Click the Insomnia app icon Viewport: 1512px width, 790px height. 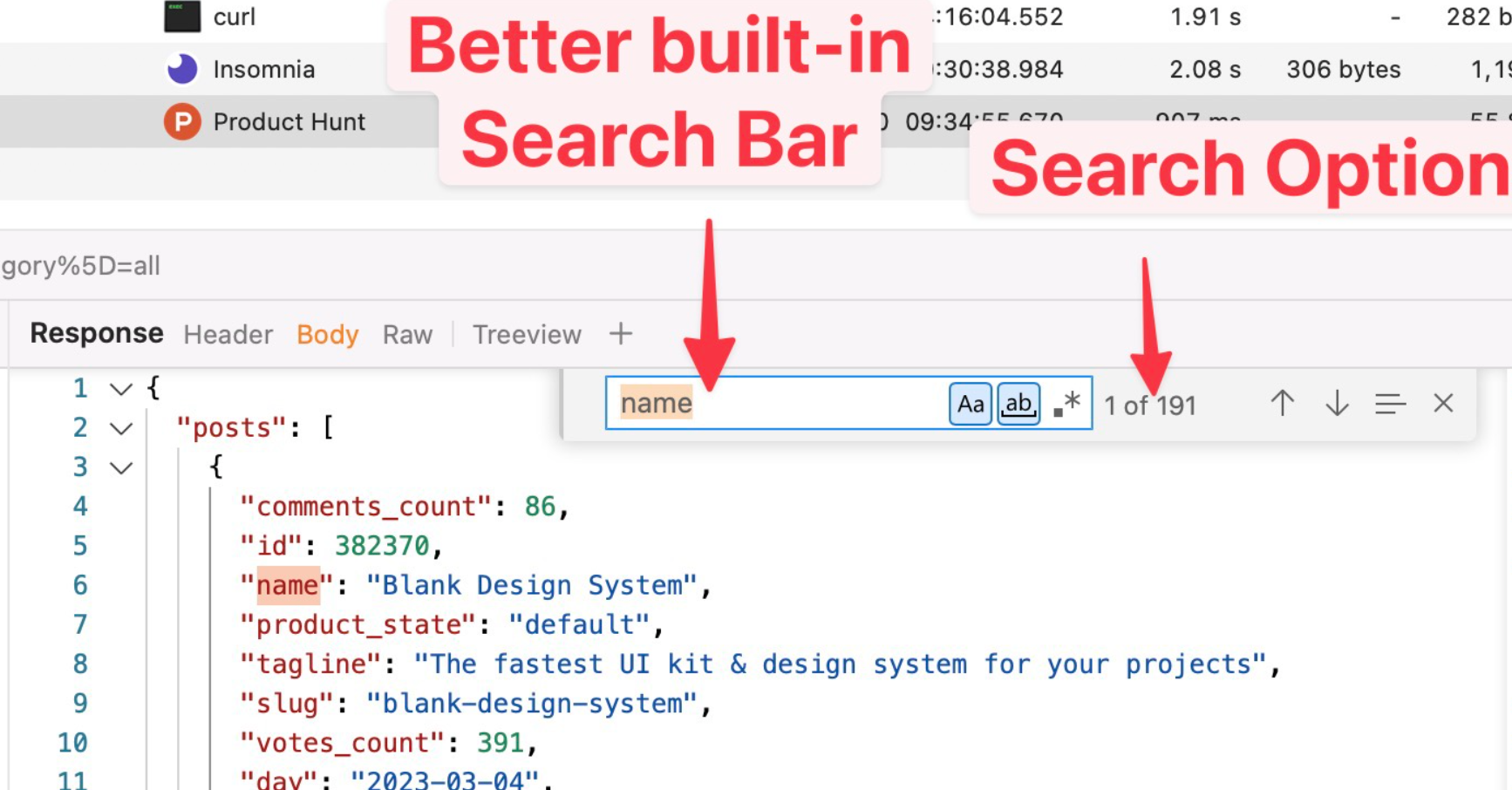pos(180,68)
